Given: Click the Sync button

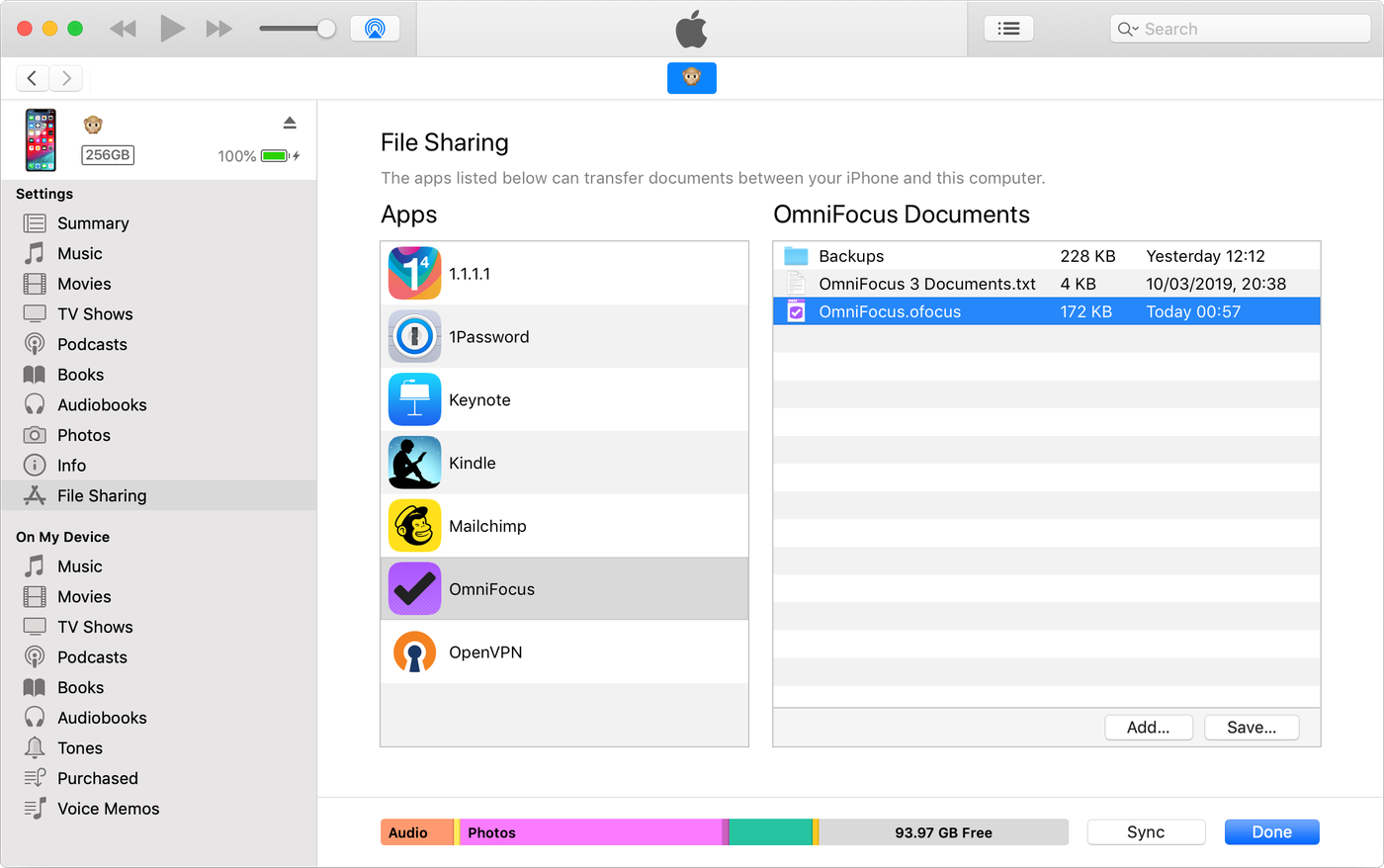Looking at the screenshot, I should (1146, 831).
